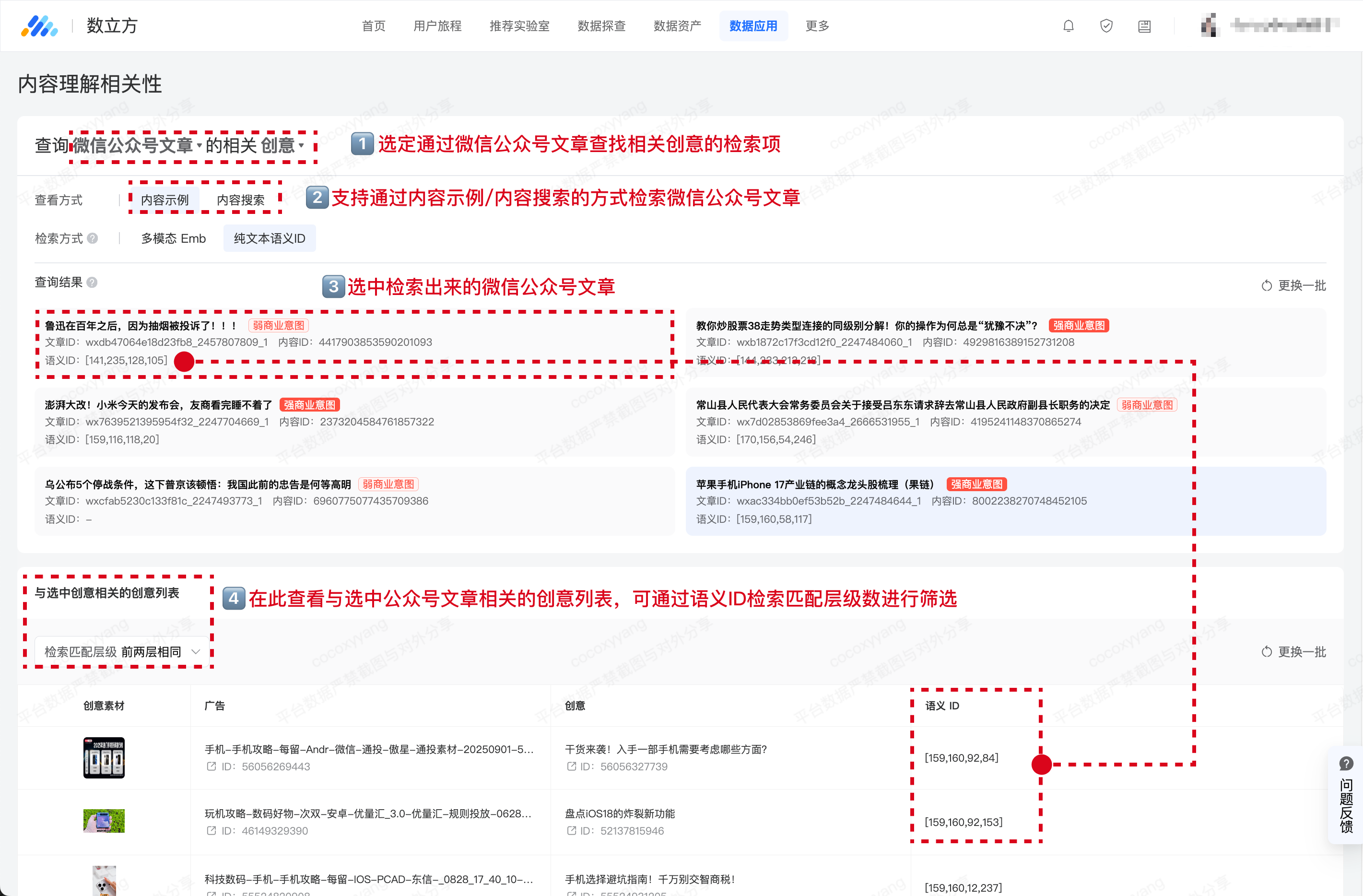Click the notification bell icon
This screenshot has height=896, width=1363.
[1068, 26]
